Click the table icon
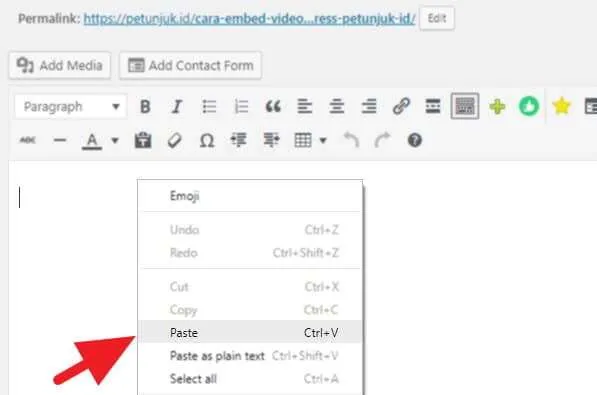Image resolution: width=597 pixels, height=395 pixels. (x=303, y=140)
